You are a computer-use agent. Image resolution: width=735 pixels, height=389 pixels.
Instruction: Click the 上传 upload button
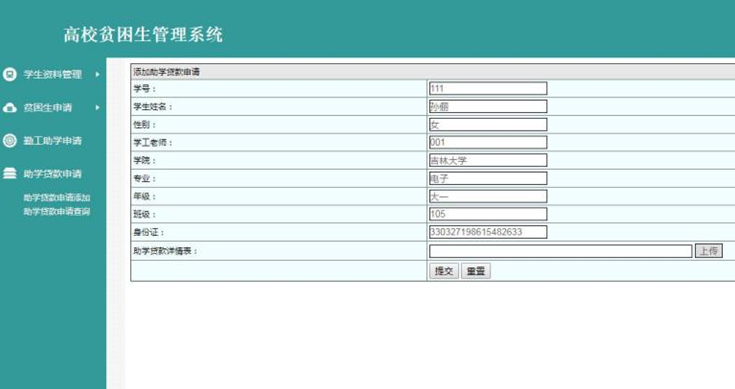tap(708, 251)
